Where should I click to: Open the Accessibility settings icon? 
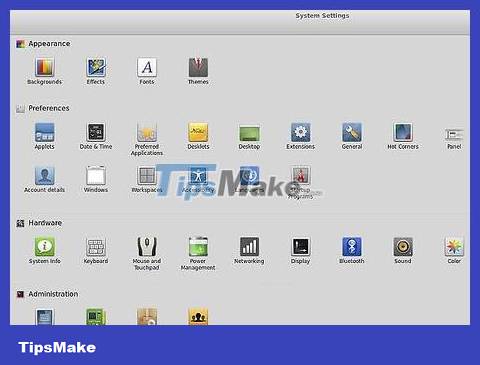pyautogui.click(x=198, y=175)
